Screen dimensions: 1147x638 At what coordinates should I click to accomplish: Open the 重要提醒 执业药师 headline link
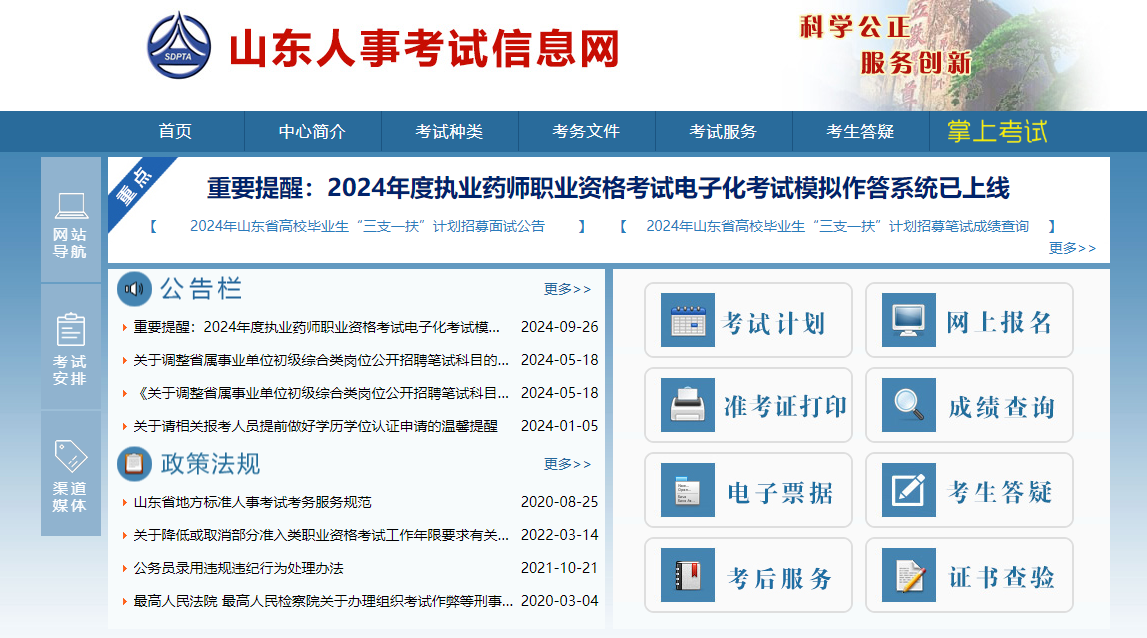[608, 188]
